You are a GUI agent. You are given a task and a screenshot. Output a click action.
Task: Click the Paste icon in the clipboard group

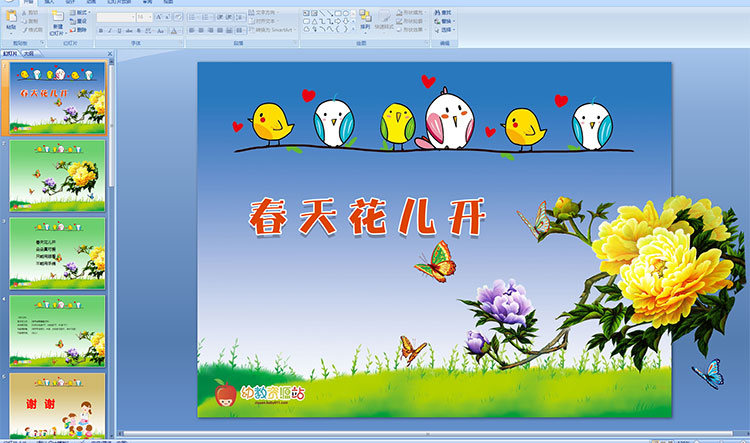[x=9, y=21]
